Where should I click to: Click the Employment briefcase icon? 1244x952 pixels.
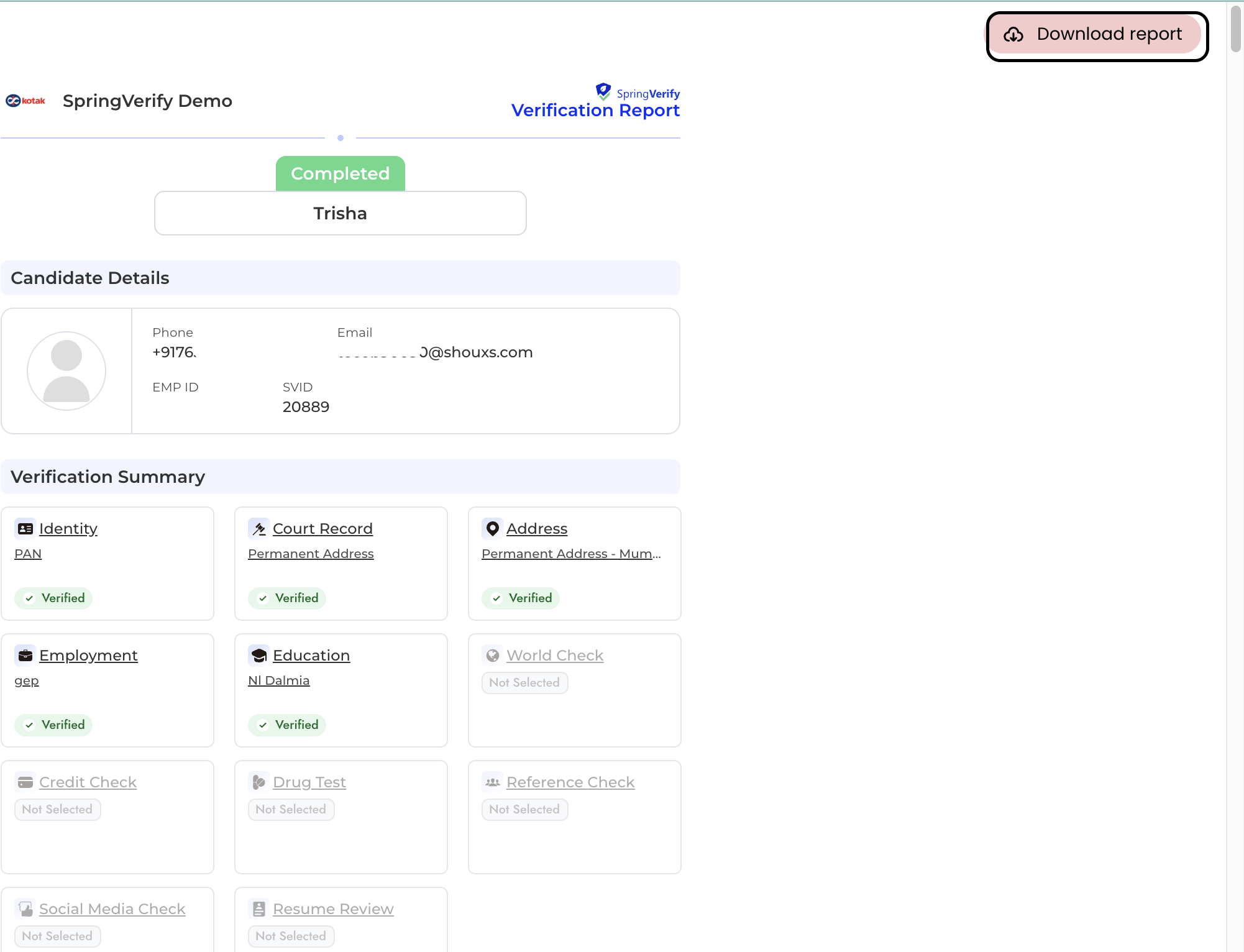pos(25,656)
